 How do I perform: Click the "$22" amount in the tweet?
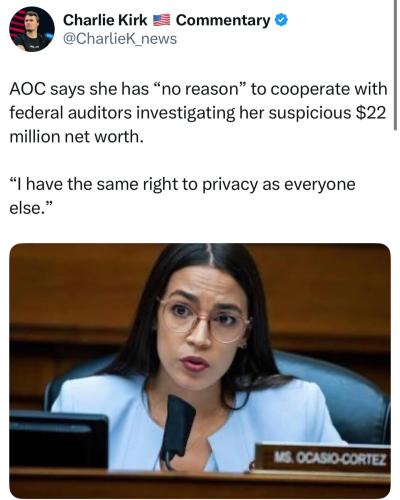[371, 113]
